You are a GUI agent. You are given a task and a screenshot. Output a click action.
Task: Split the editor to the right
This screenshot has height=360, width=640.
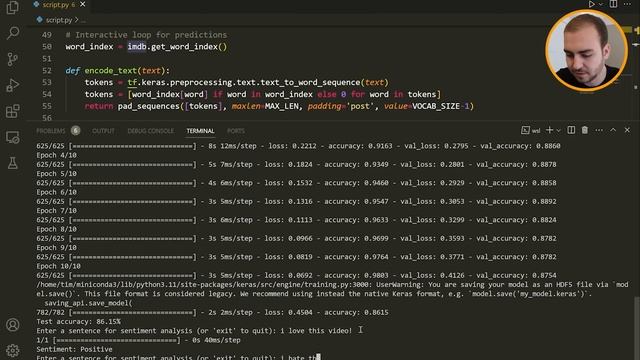613,4
